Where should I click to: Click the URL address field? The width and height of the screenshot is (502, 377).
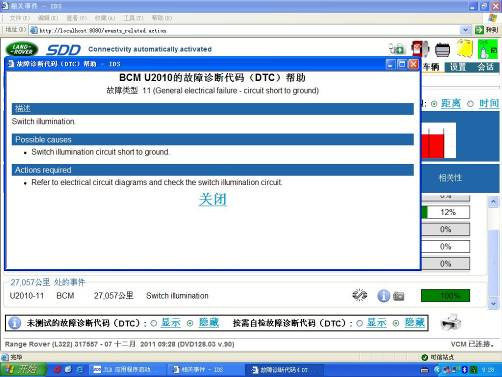click(249, 30)
